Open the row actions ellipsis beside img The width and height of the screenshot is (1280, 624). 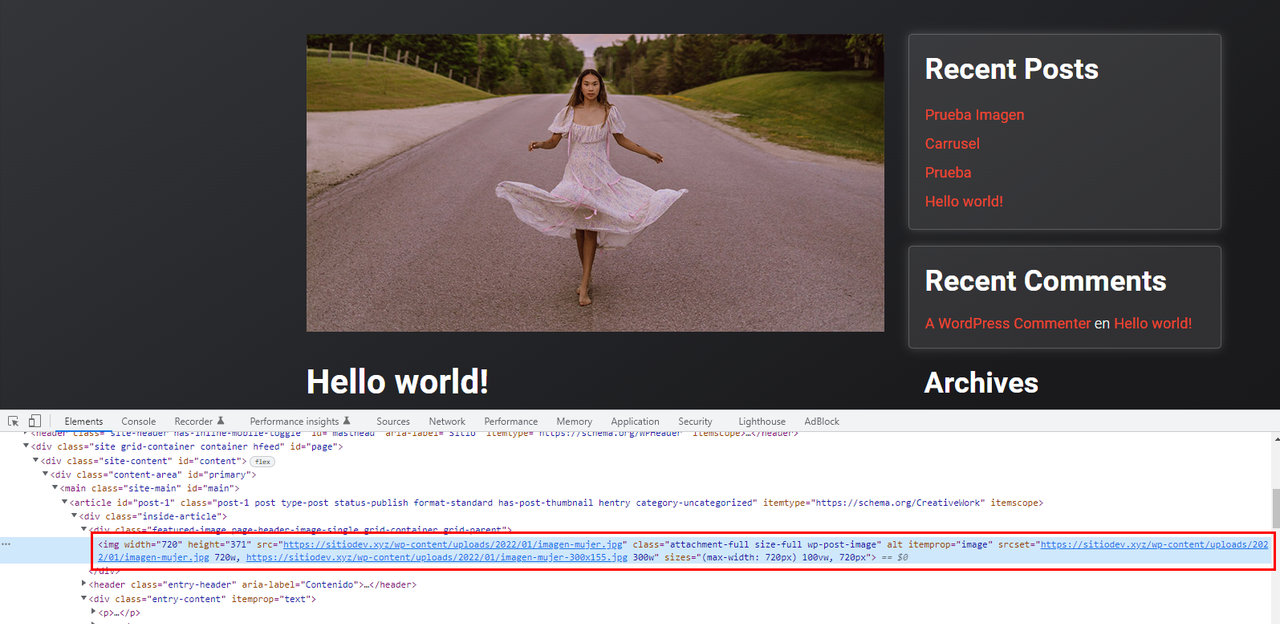pyautogui.click(x=7, y=544)
